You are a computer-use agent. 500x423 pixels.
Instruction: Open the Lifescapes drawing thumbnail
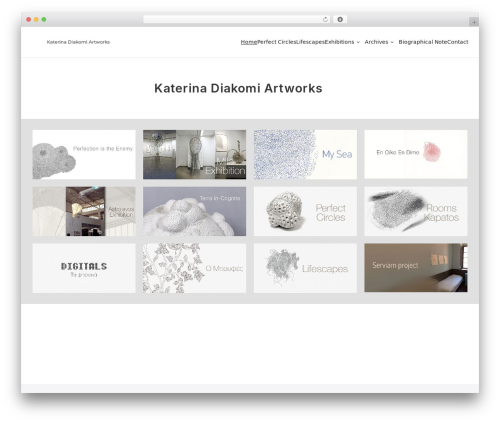305,268
